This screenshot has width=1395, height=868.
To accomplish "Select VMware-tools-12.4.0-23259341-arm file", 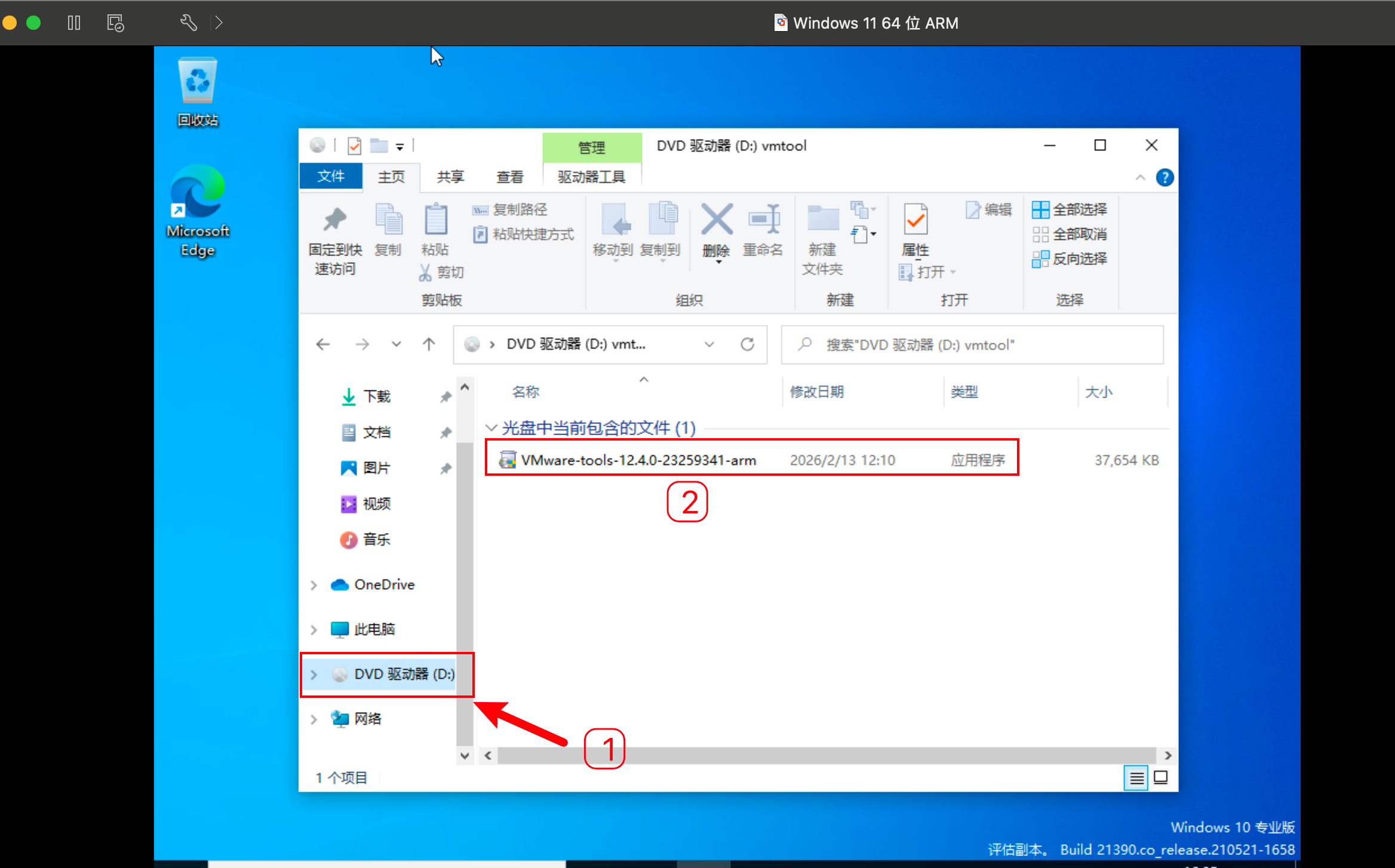I will 638,460.
